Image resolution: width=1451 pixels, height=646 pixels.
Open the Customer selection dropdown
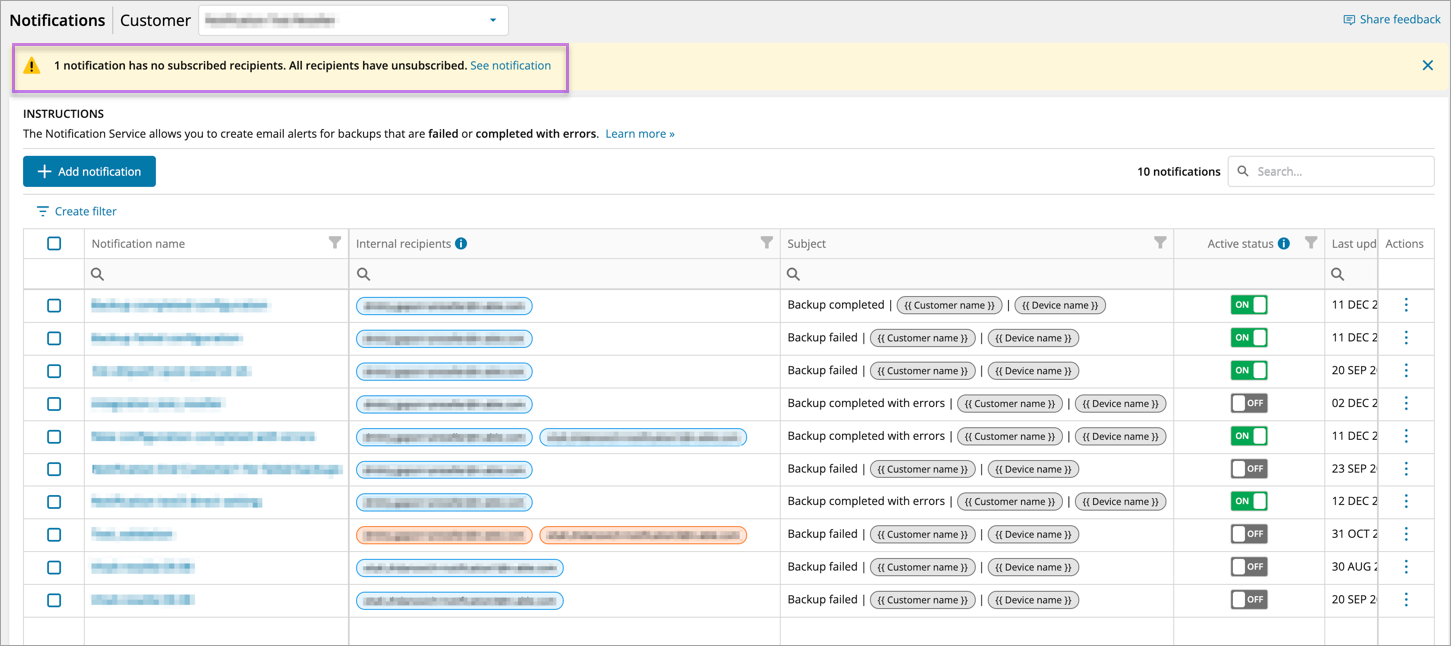(353, 20)
